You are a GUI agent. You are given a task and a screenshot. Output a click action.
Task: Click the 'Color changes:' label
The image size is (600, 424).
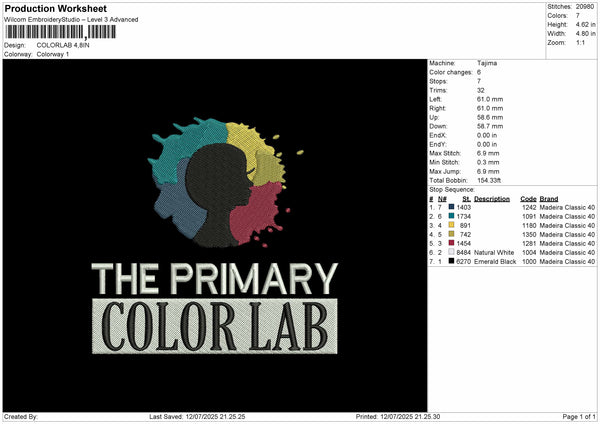coord(451,72)
